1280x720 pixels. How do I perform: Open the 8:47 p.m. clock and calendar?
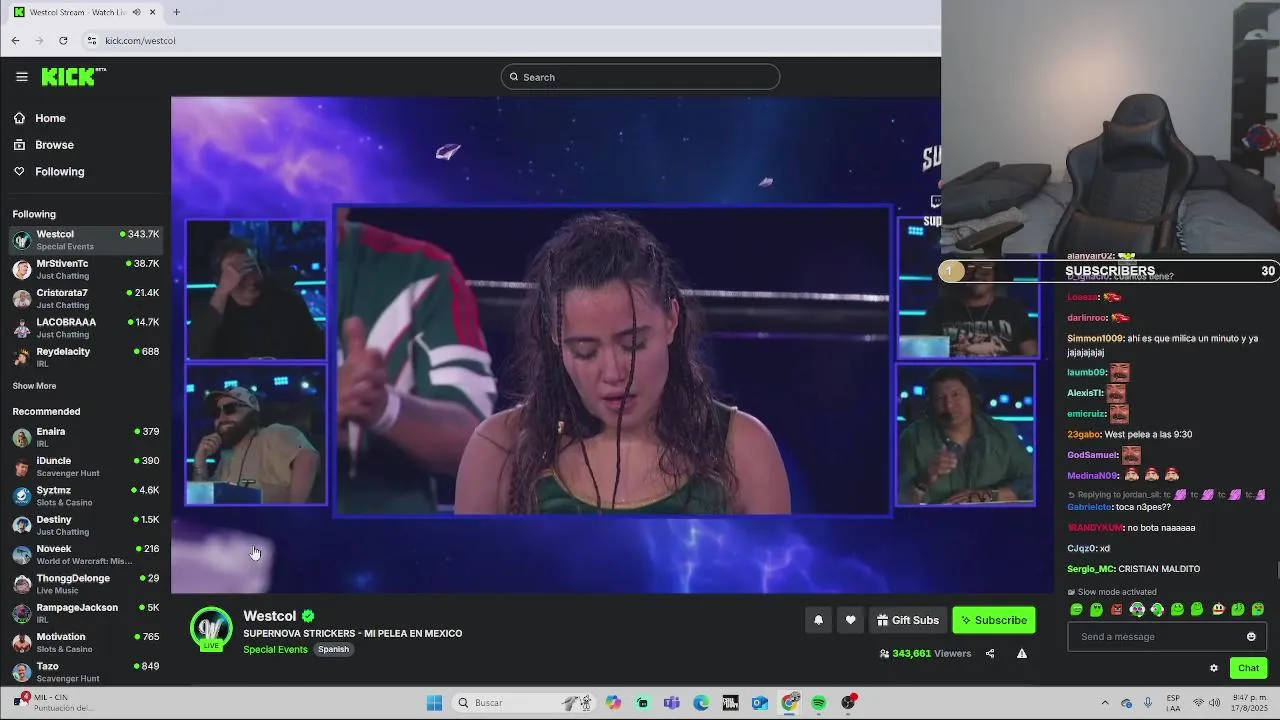(1250, 703)
